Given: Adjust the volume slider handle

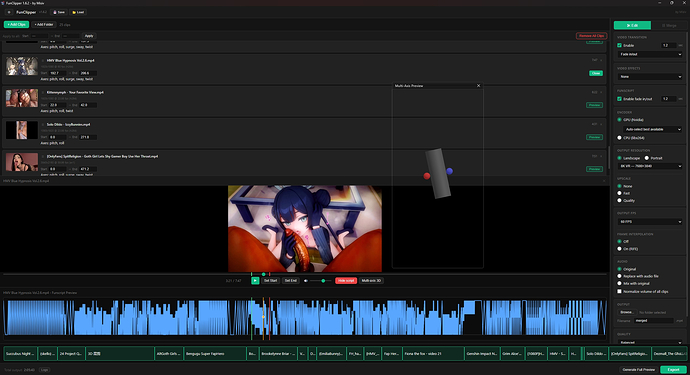Looking at the screenshot, I should [323, 280].
